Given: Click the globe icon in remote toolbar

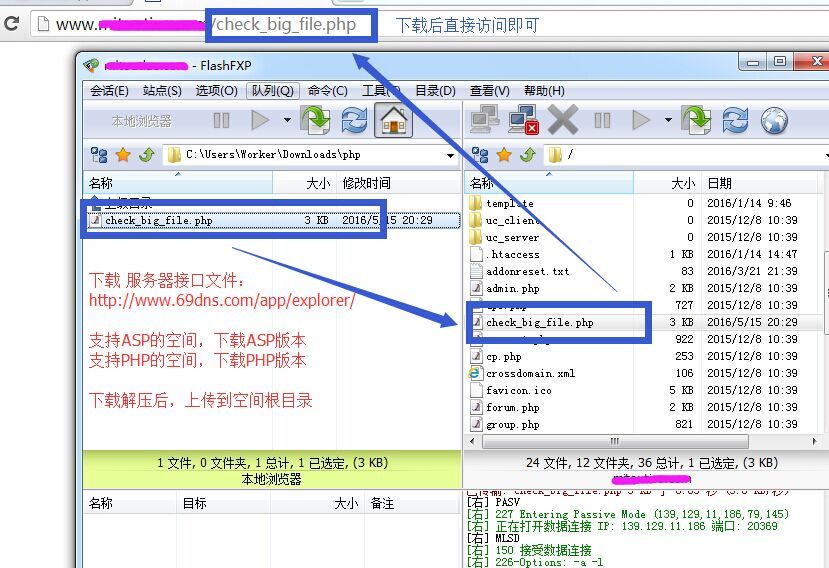Looking at the screenshot, I should (775, 121).
